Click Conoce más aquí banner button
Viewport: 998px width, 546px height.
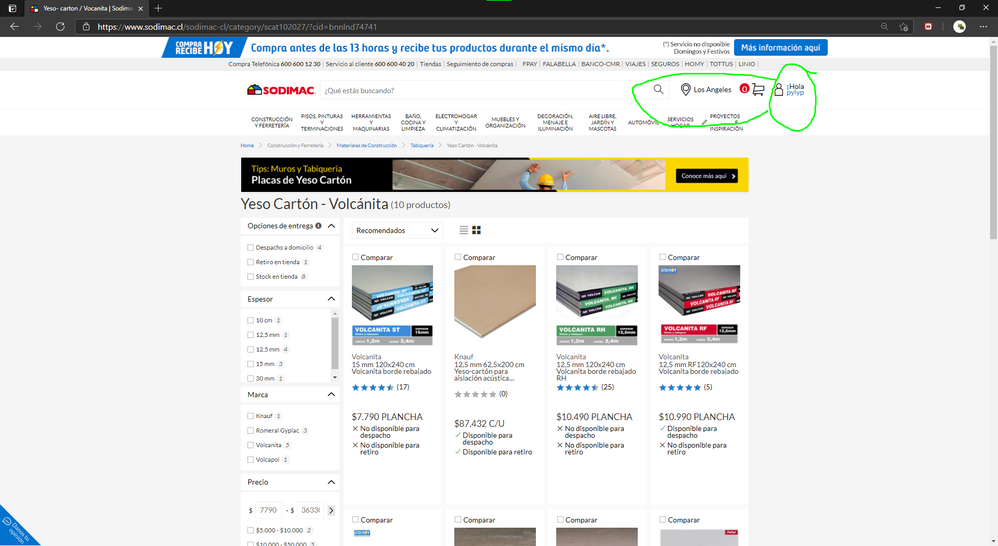click(x=706, y=176)
